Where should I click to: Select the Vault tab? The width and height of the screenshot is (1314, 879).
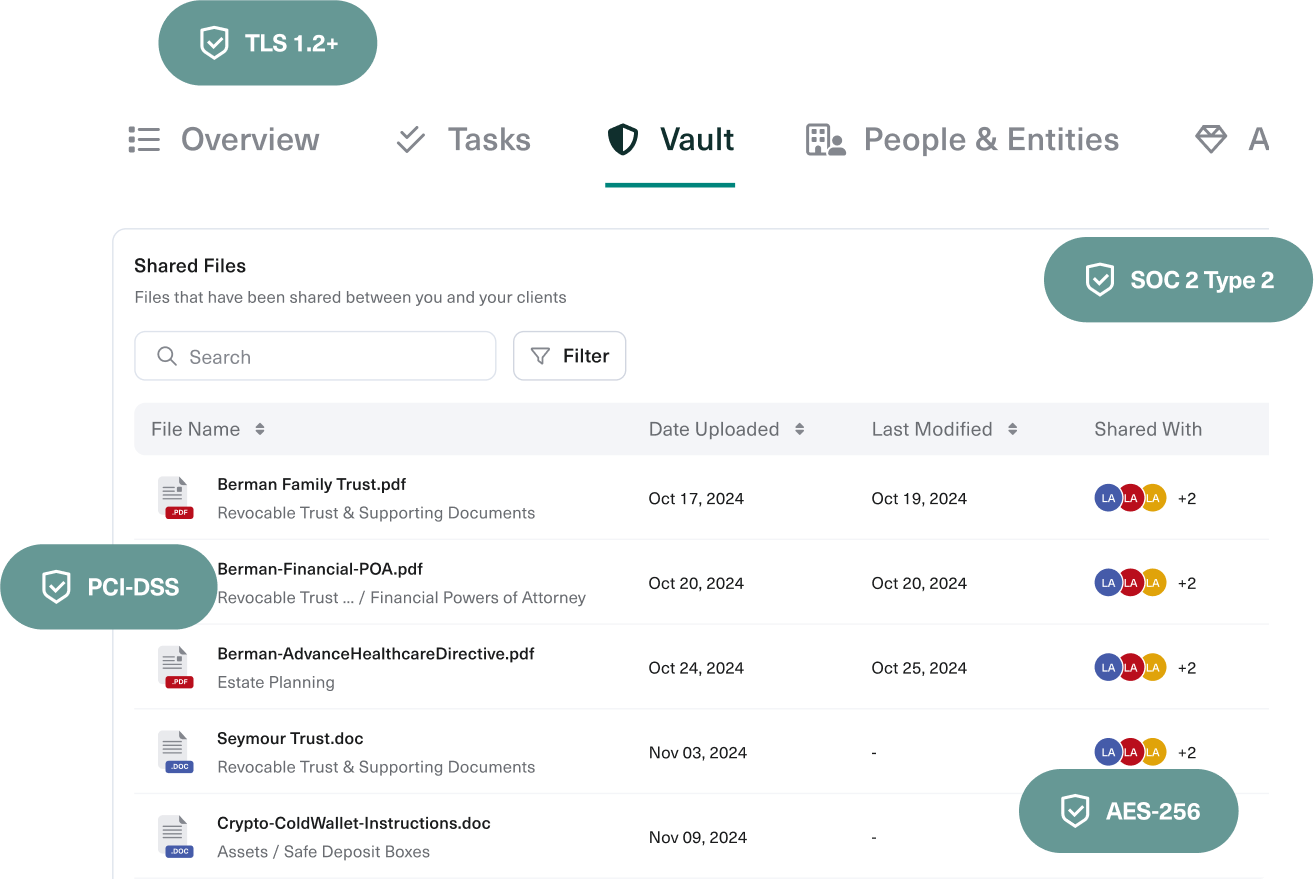[670, 140]
